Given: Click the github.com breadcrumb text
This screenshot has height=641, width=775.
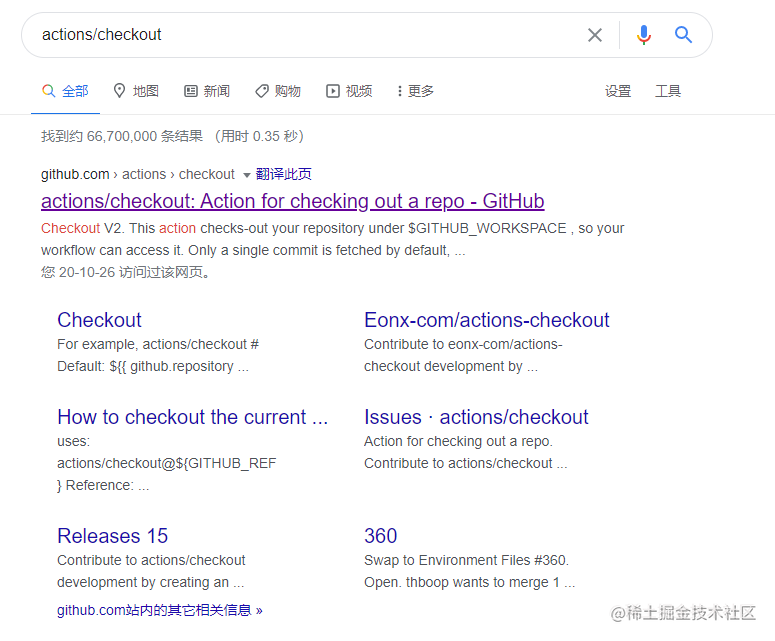Looking at the screenshot, I should pos(75,174).
